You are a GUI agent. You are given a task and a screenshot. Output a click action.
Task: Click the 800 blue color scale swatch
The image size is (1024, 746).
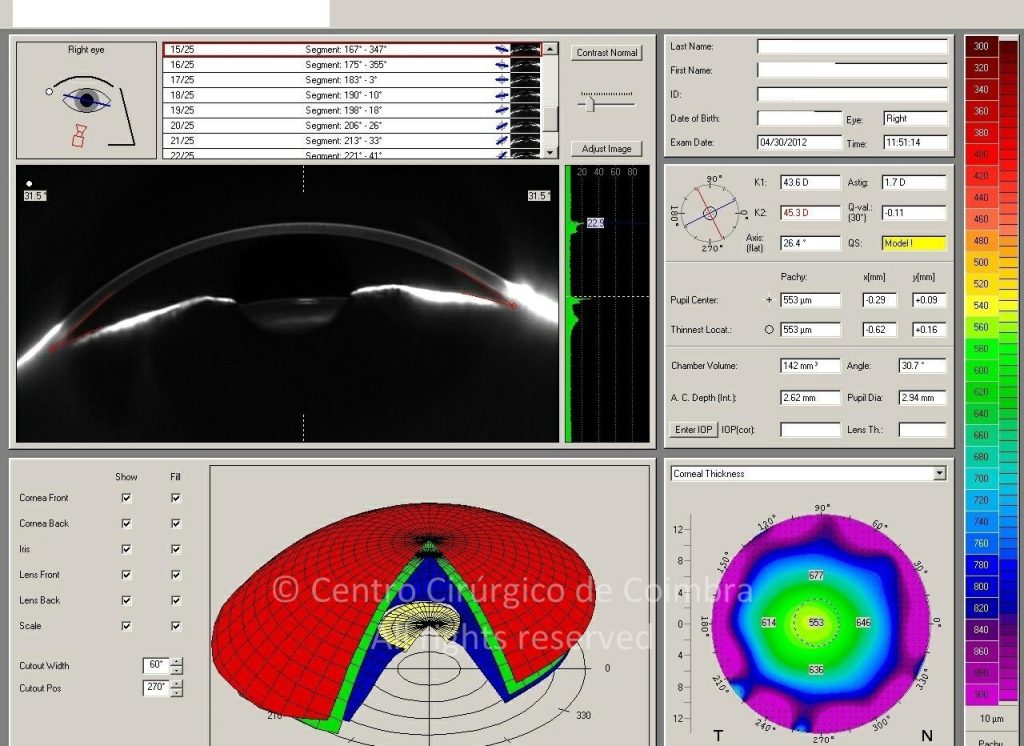(981, 586)
